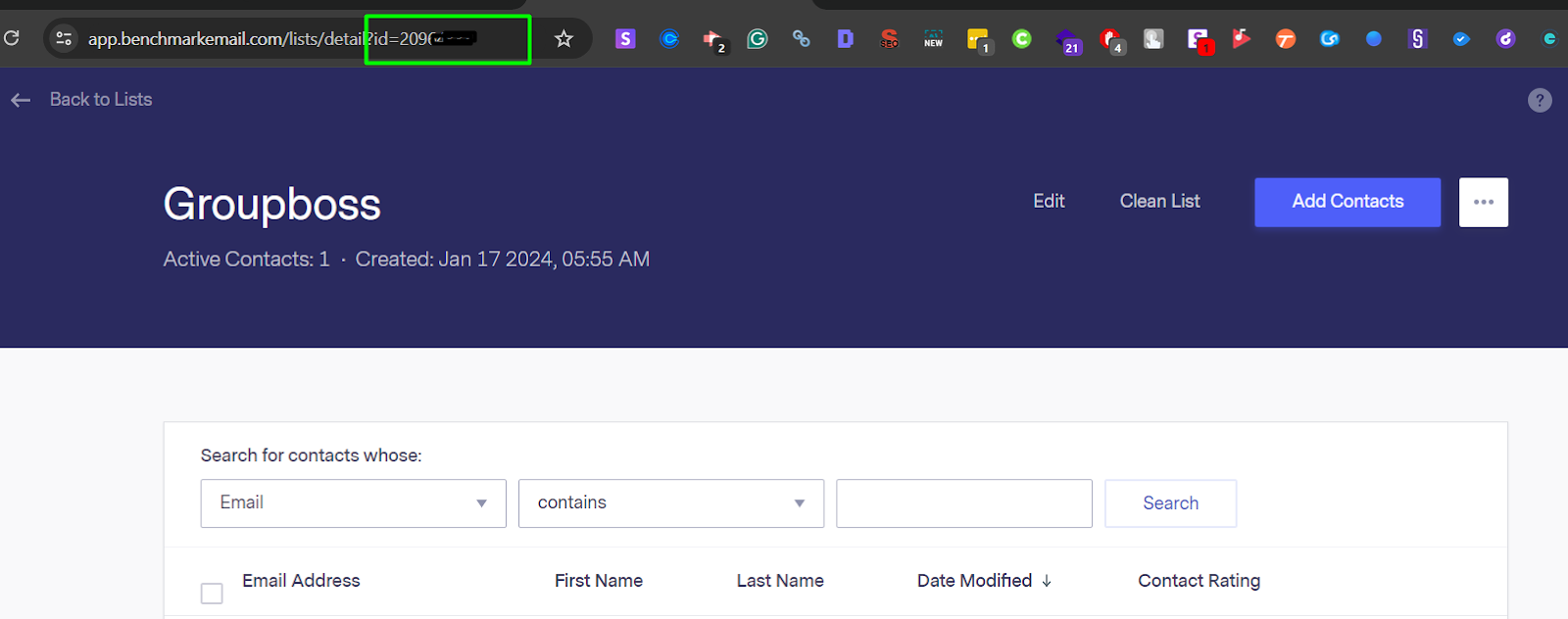This screenshot has height=619, width=1568.
Task: Open the extension with red badge 1
Action: tap(1200, 40)
